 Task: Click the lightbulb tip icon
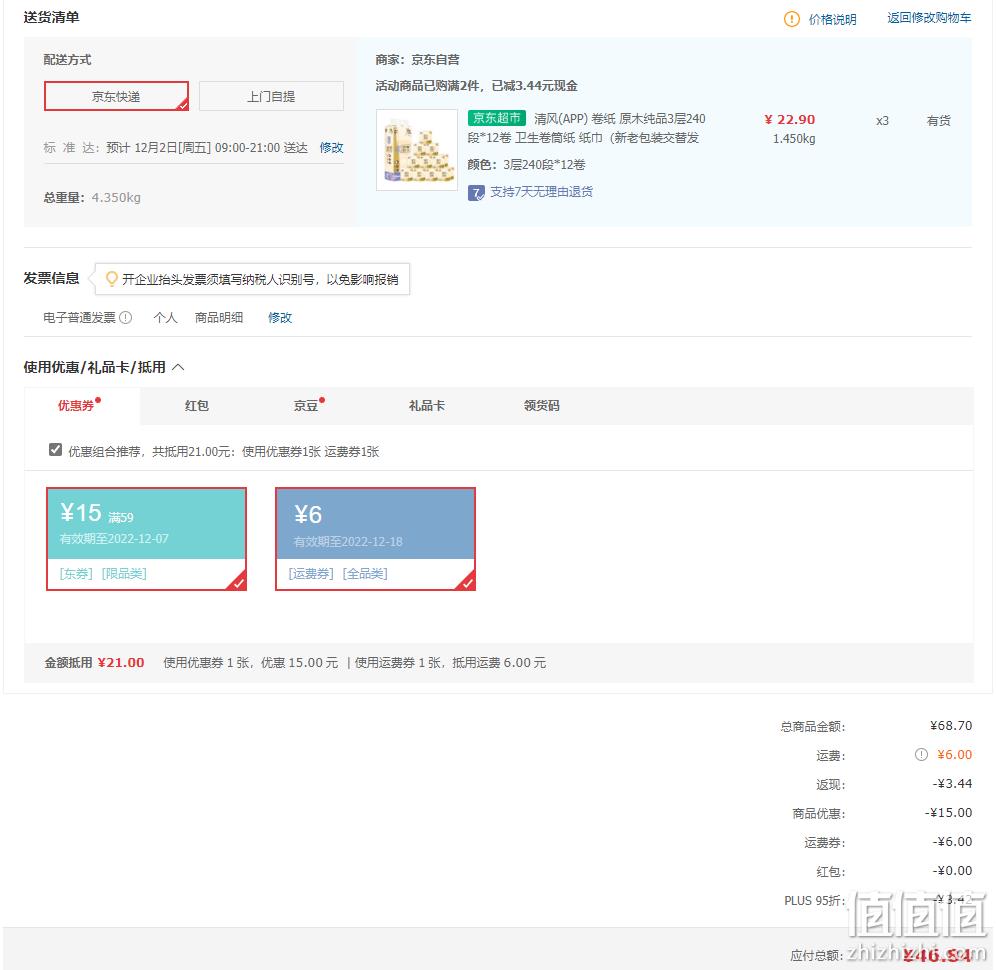coord(111,279)
